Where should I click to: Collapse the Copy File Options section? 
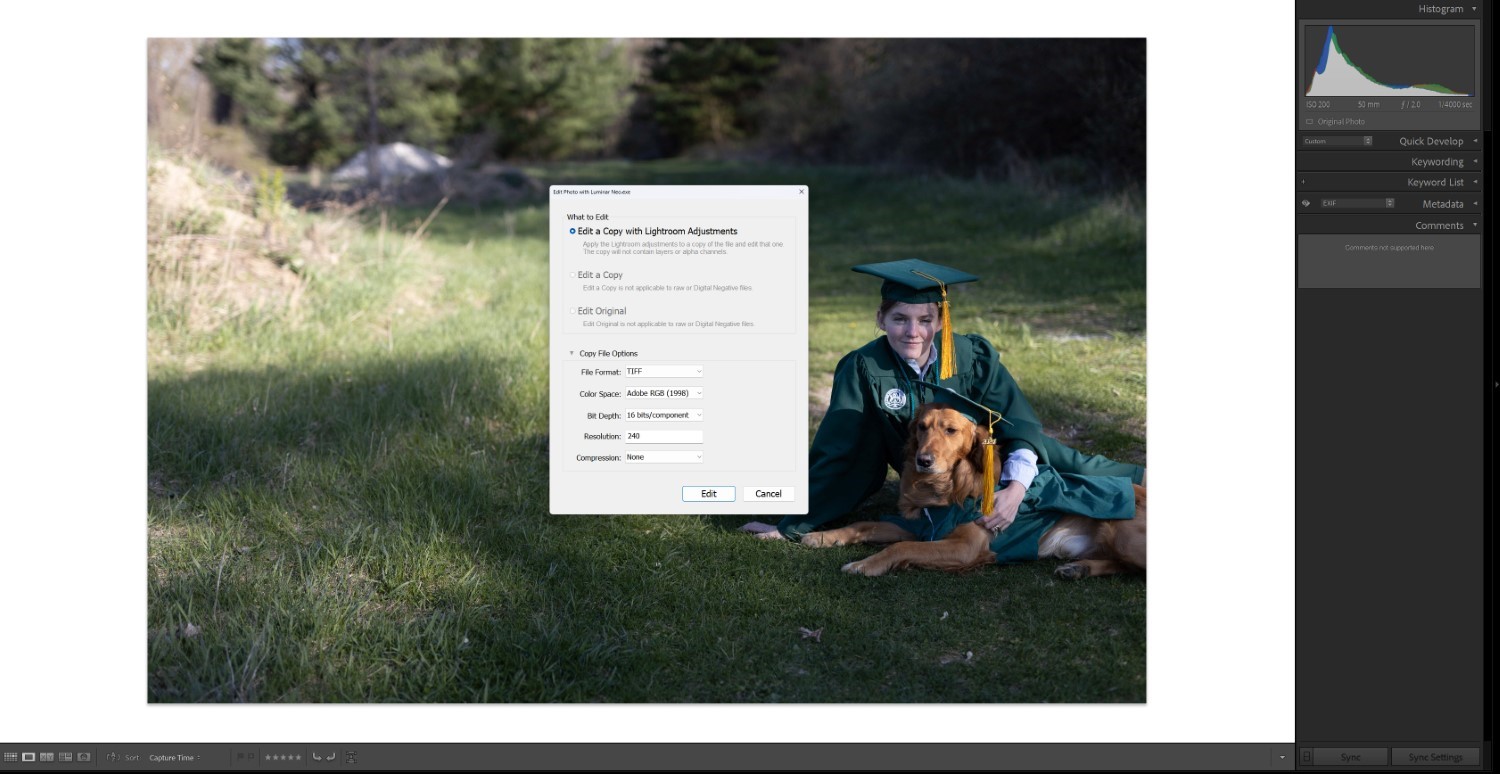570,353
